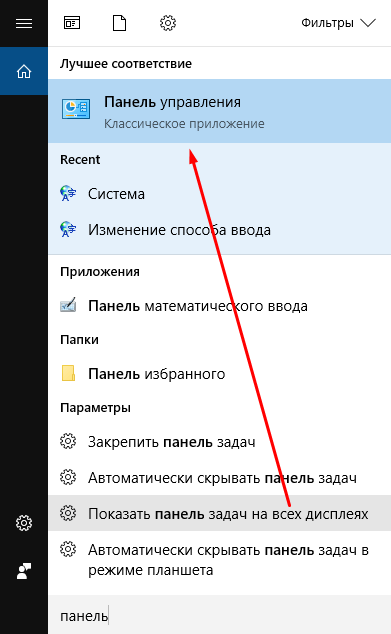Switch to the Documents filter icon

(x=119, y=23)
